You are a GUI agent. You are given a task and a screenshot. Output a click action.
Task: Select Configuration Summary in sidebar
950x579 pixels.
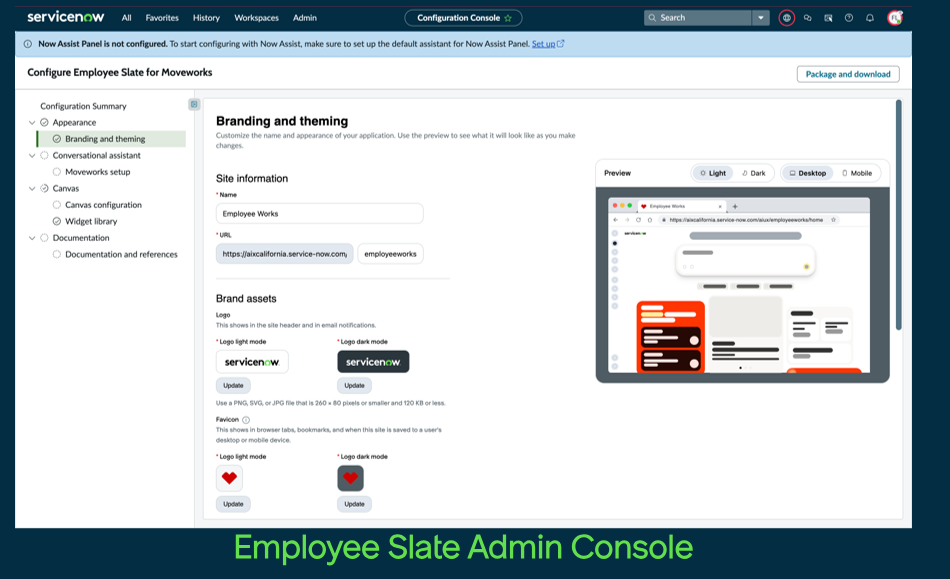click(84, 106)
